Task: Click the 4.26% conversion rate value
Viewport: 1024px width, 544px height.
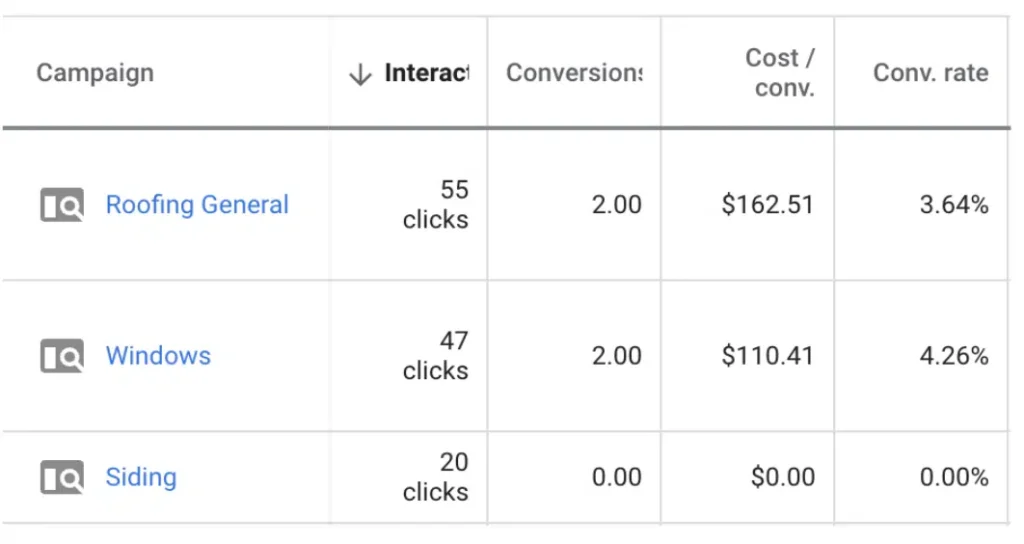Action: (x=953, y=356)
